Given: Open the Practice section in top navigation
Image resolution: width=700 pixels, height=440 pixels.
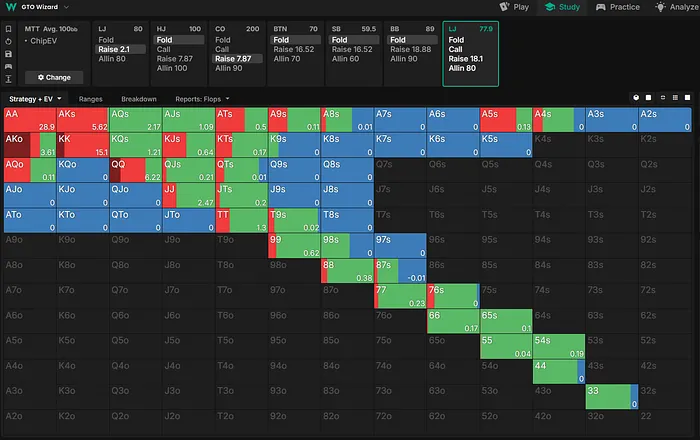Looking at the screenshot, I should (617, 7).
